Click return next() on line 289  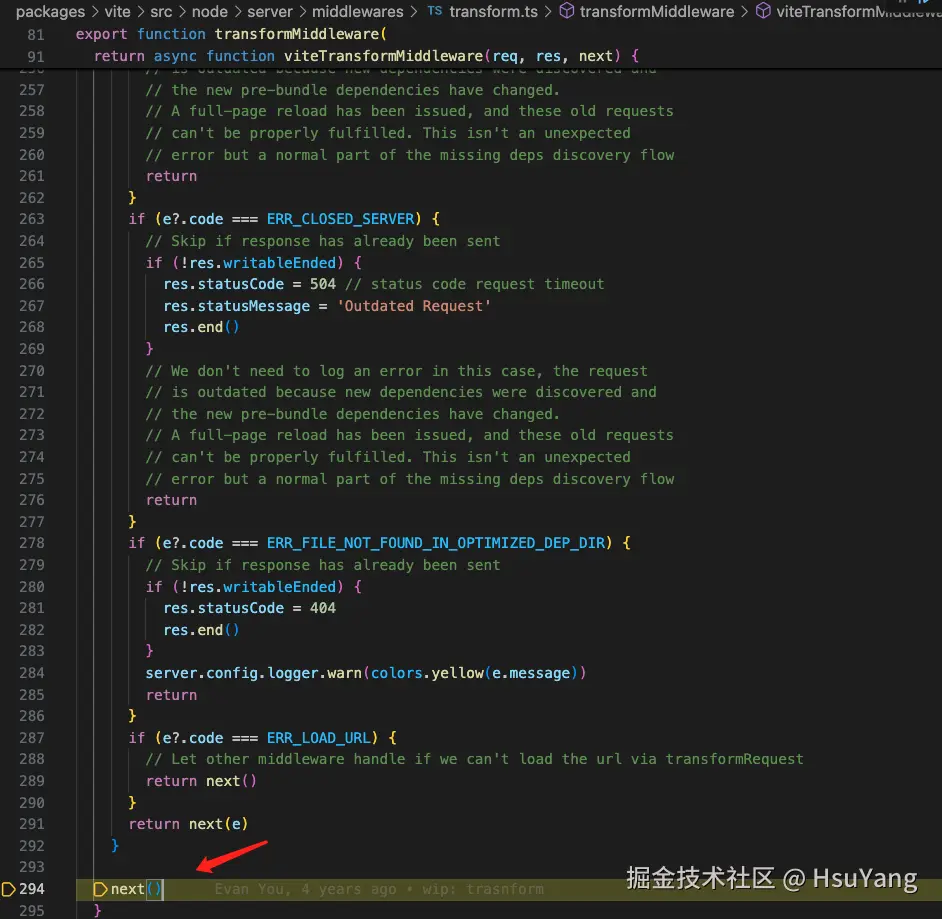pos(201,781)
